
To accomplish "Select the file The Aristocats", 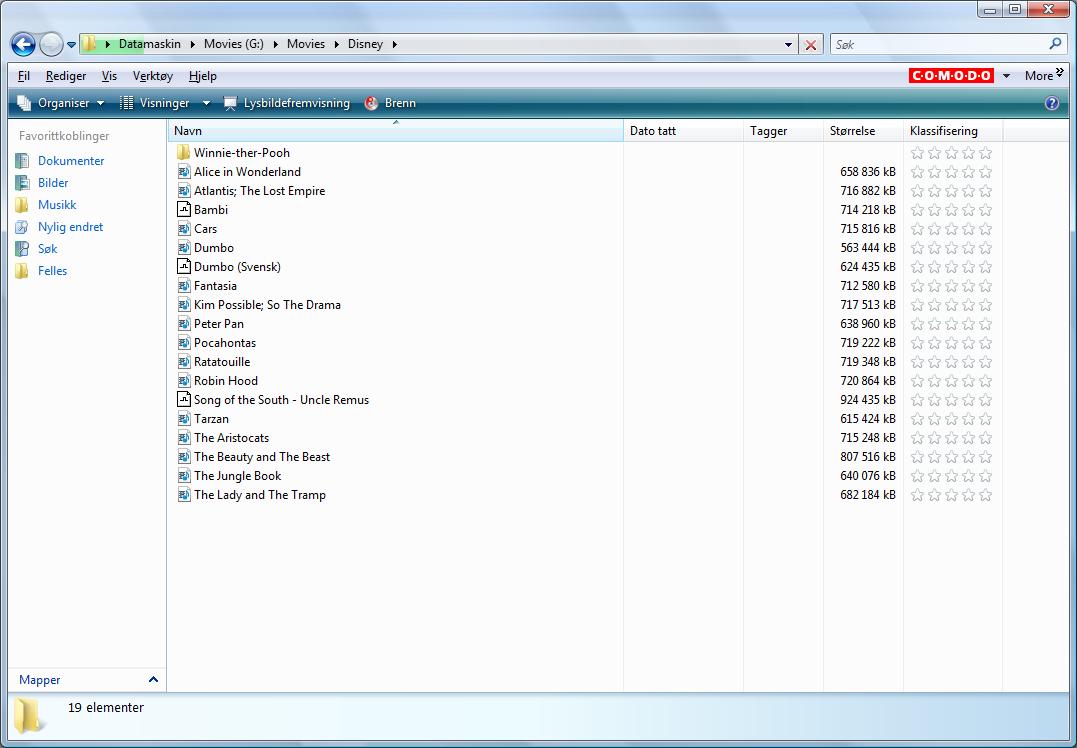I will (231, 438).
